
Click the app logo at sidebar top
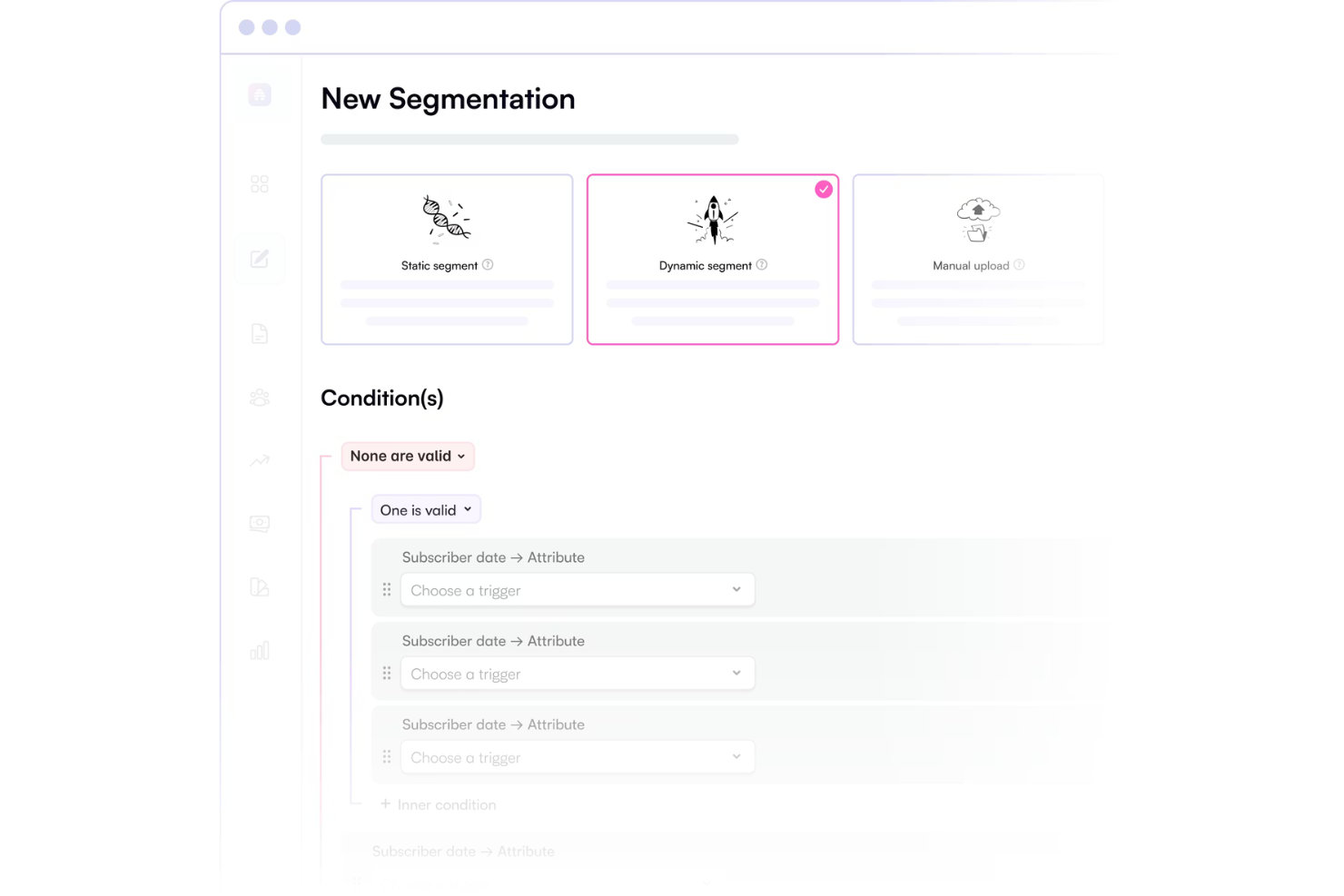[260, 94]
